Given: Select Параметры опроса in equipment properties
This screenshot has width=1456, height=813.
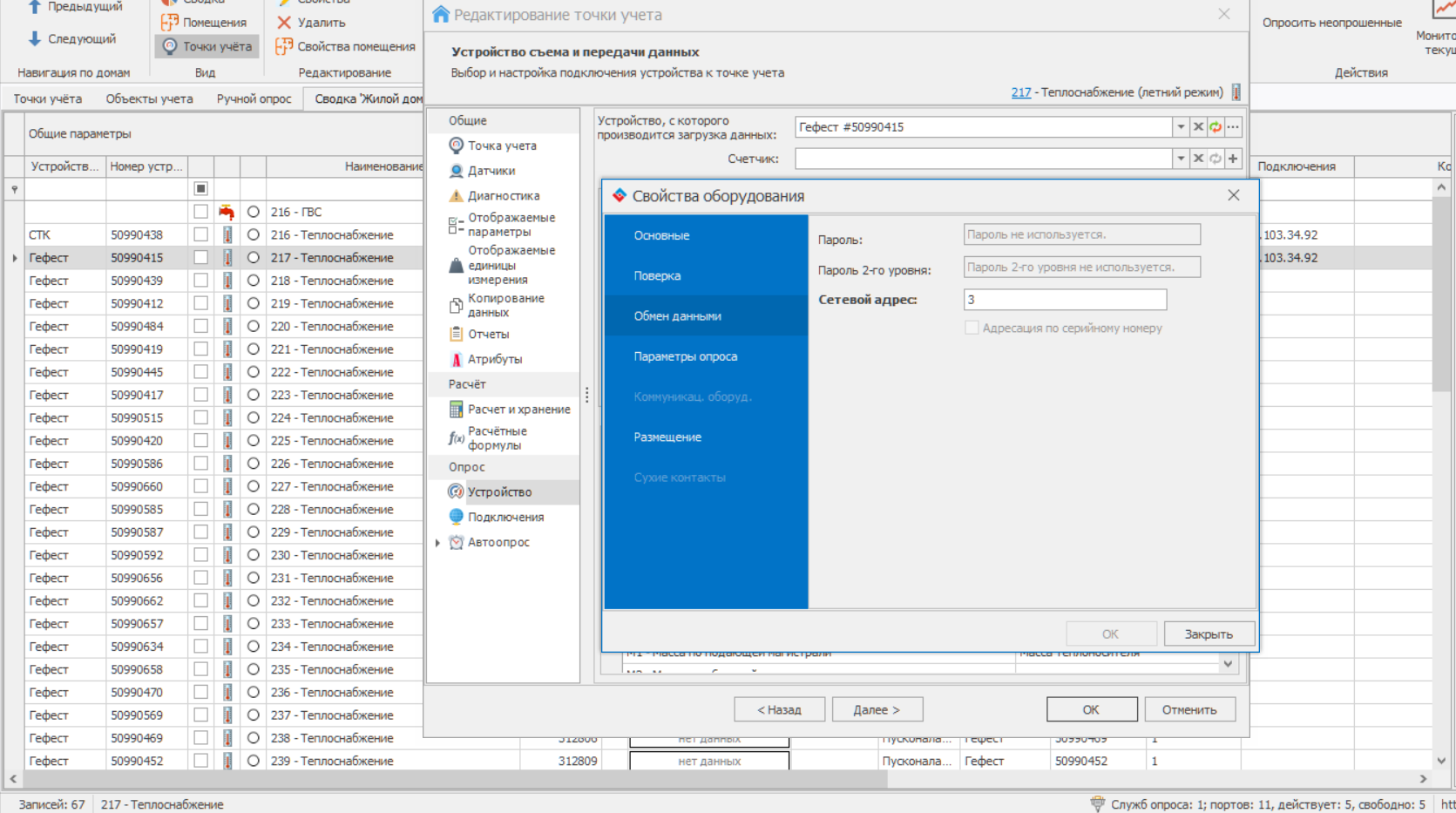Looking at the screenshot, I should 685,356.
